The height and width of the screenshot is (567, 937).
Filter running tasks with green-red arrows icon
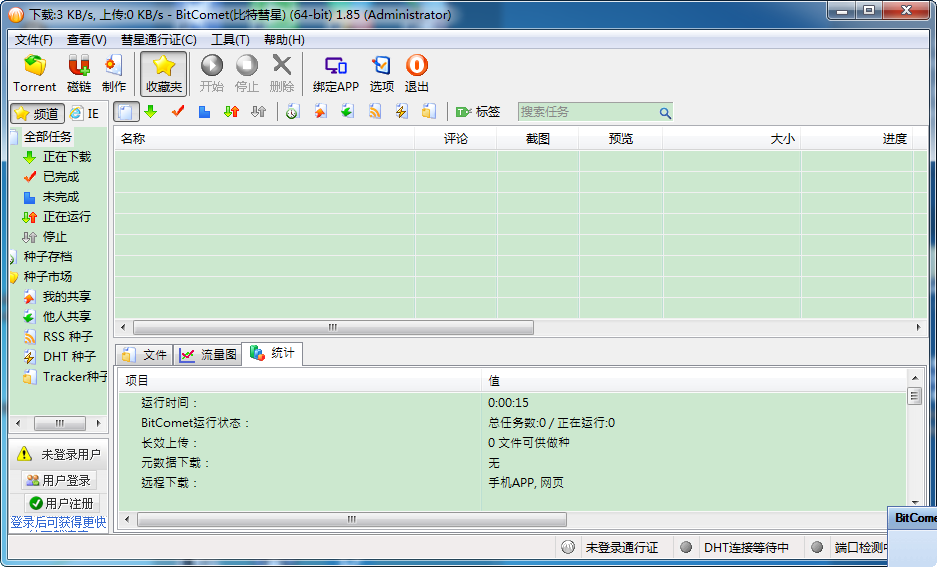(x=231, y=112)
